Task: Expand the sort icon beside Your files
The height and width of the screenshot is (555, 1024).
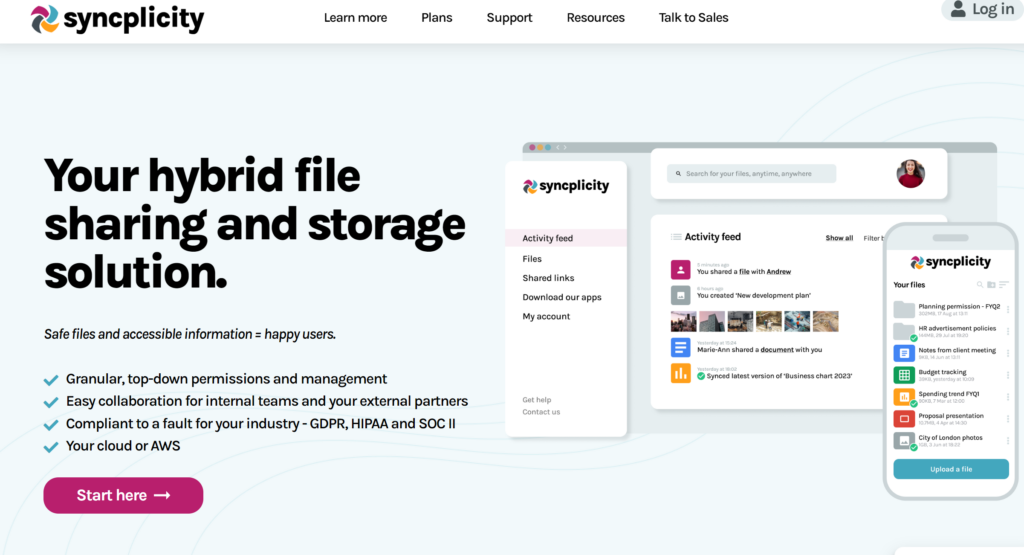Action: (x=1004, y=285)
